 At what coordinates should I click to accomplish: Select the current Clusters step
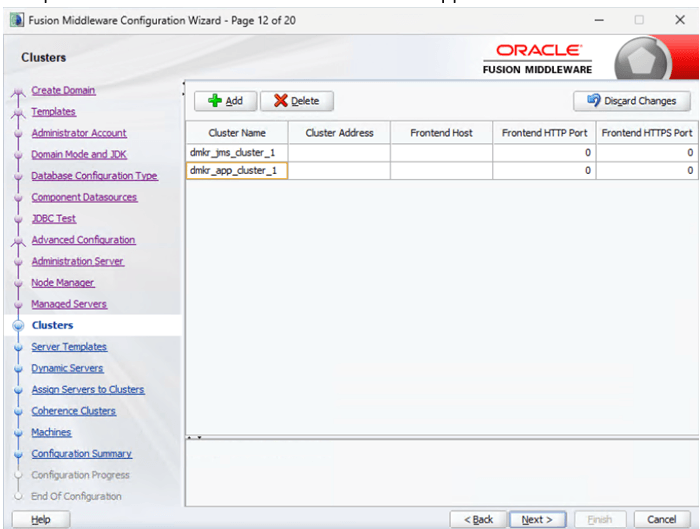click(52, 325)
